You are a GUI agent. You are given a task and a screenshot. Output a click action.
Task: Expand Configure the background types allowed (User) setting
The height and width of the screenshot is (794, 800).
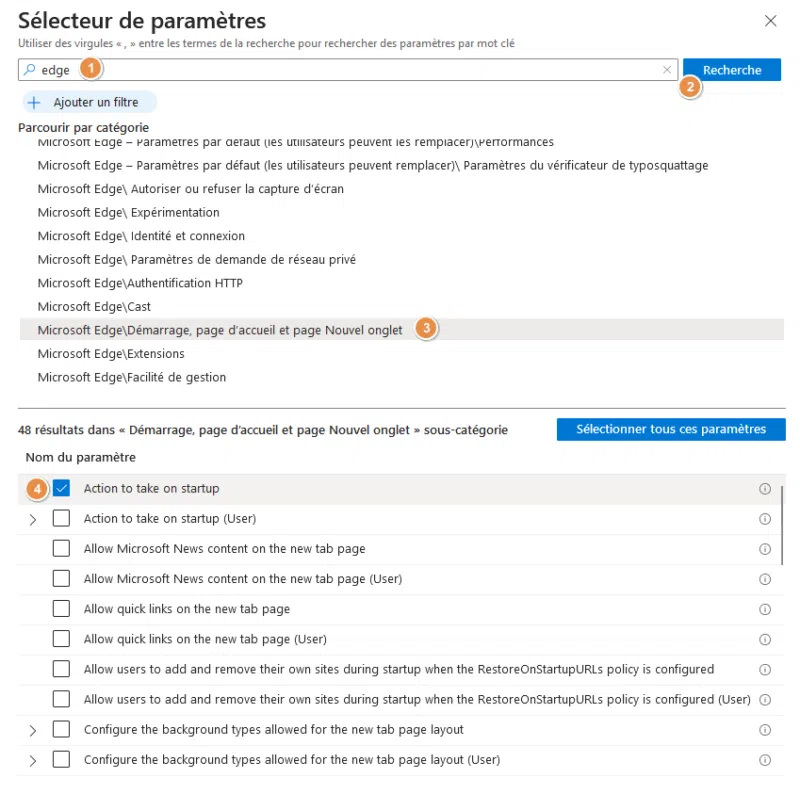pyautogui.click(x=31, y=759)
